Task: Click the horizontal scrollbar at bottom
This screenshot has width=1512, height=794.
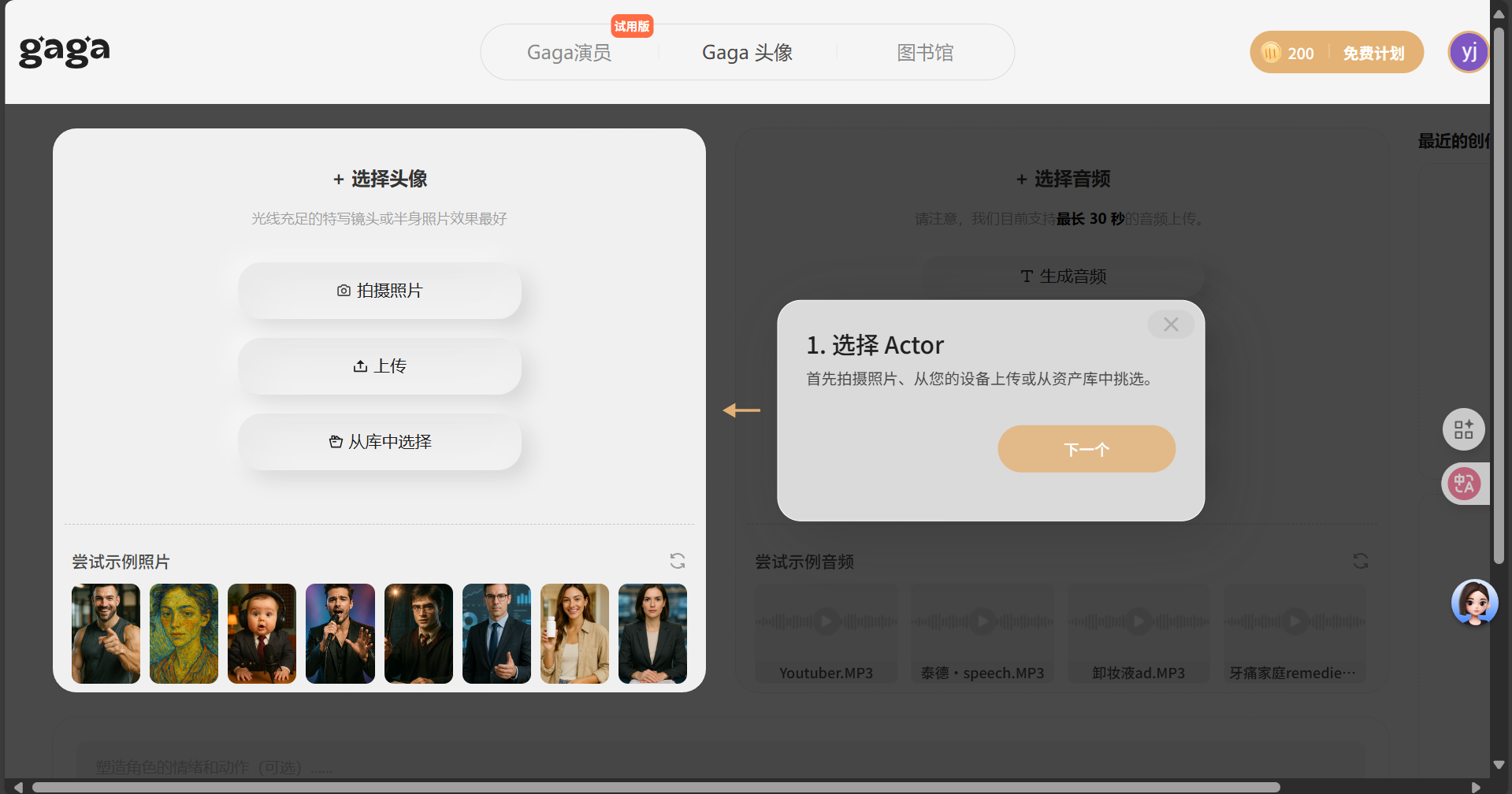Action: (656, 787)
